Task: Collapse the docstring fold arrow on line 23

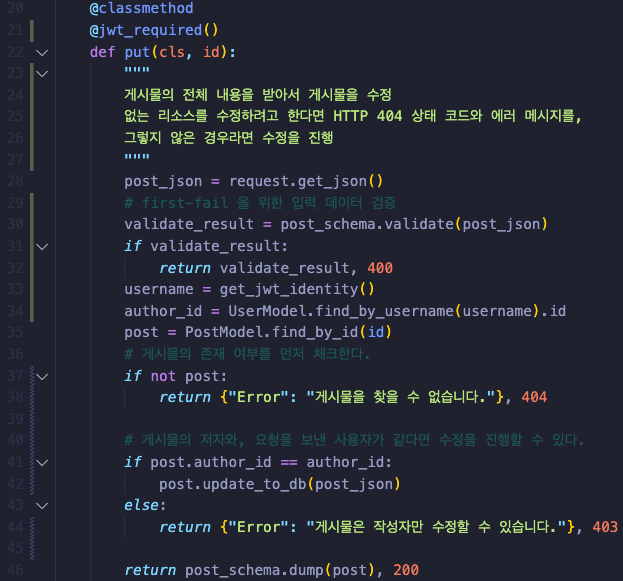Action: pyautogui.click(x=42, y=74)
